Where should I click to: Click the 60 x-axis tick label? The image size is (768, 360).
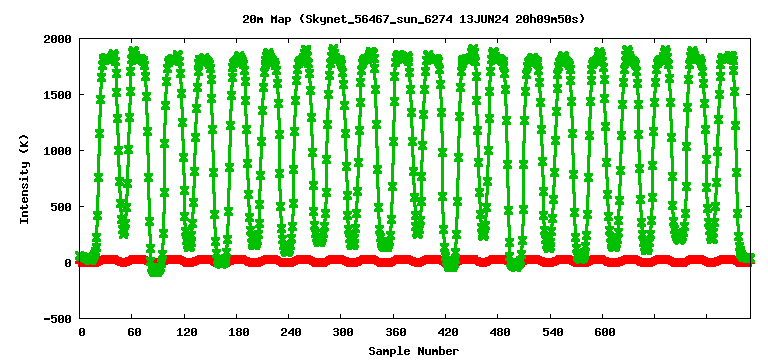(x=134, y=332)
